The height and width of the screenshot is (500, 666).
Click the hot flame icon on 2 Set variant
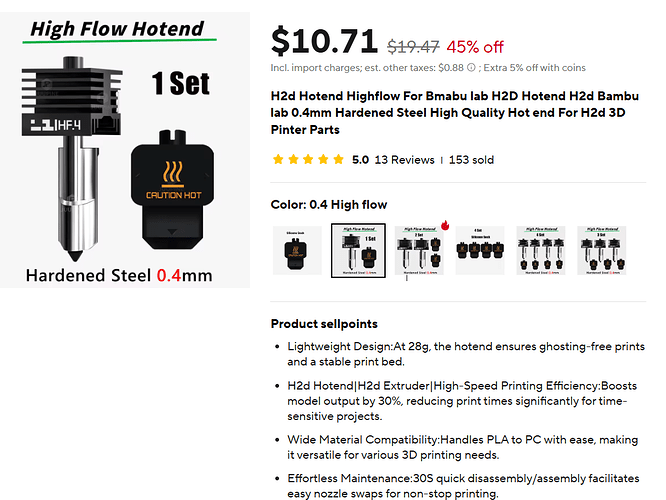click(445, 225)
